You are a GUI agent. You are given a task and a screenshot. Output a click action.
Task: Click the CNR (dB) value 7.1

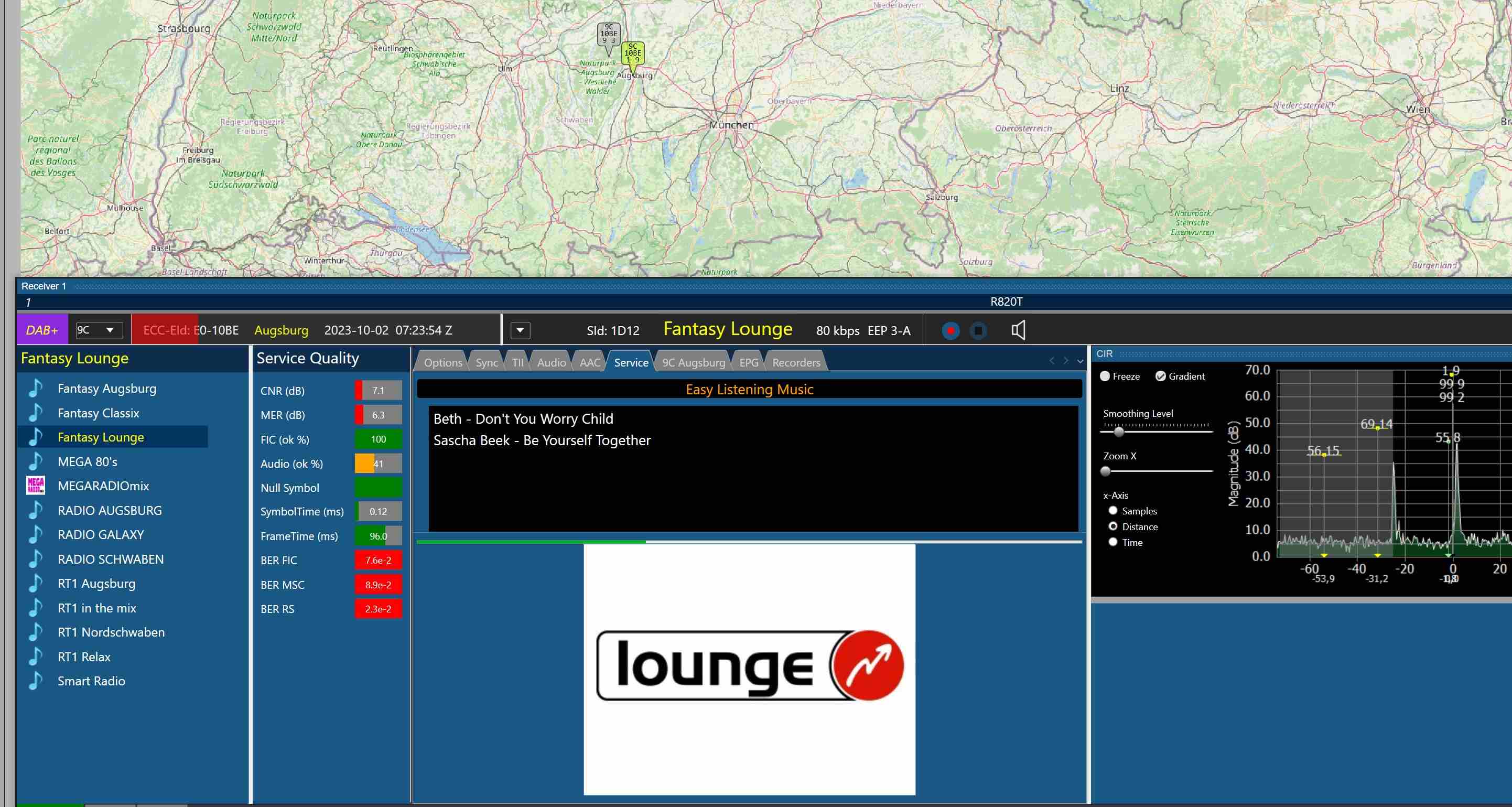click(x=378, y=390)
